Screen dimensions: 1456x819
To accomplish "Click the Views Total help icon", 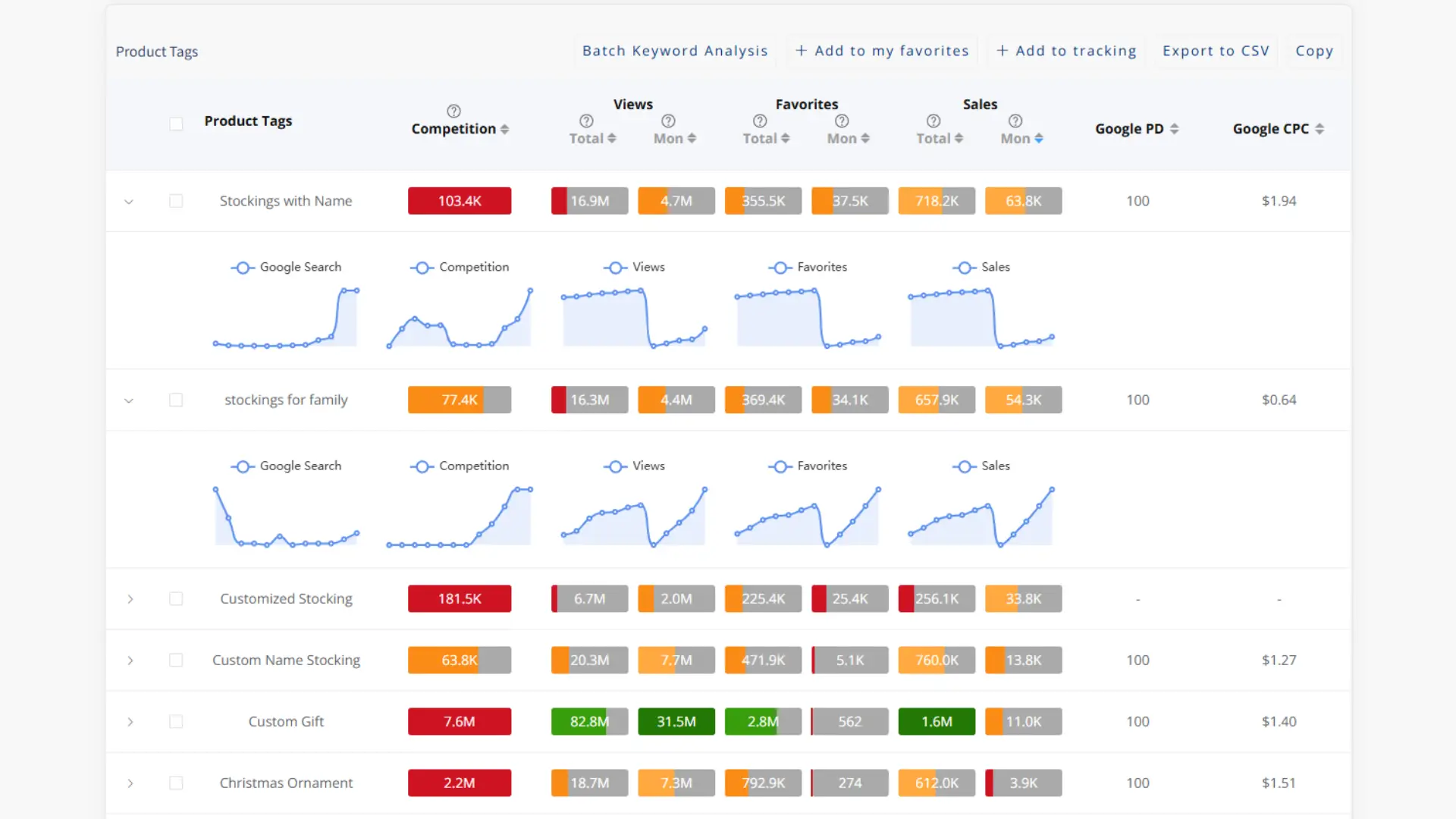I will [x=586, y=121].
